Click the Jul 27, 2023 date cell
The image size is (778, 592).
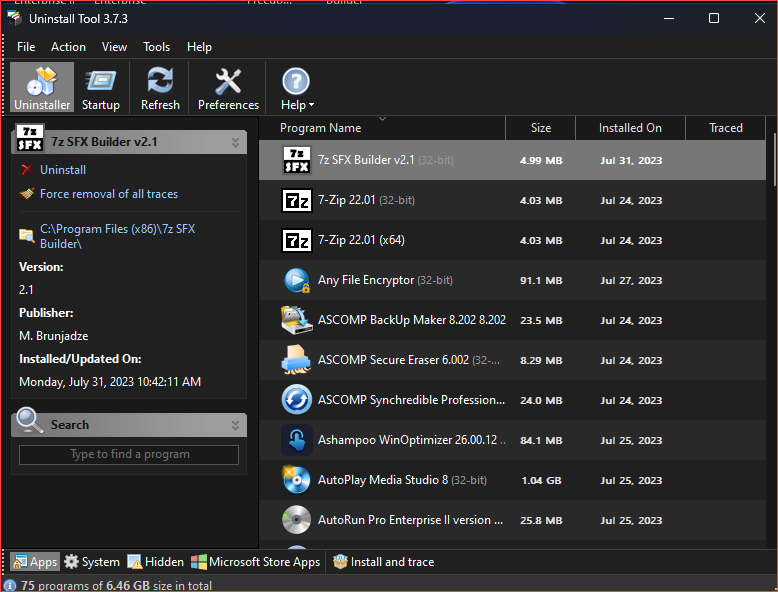point(631,280)
